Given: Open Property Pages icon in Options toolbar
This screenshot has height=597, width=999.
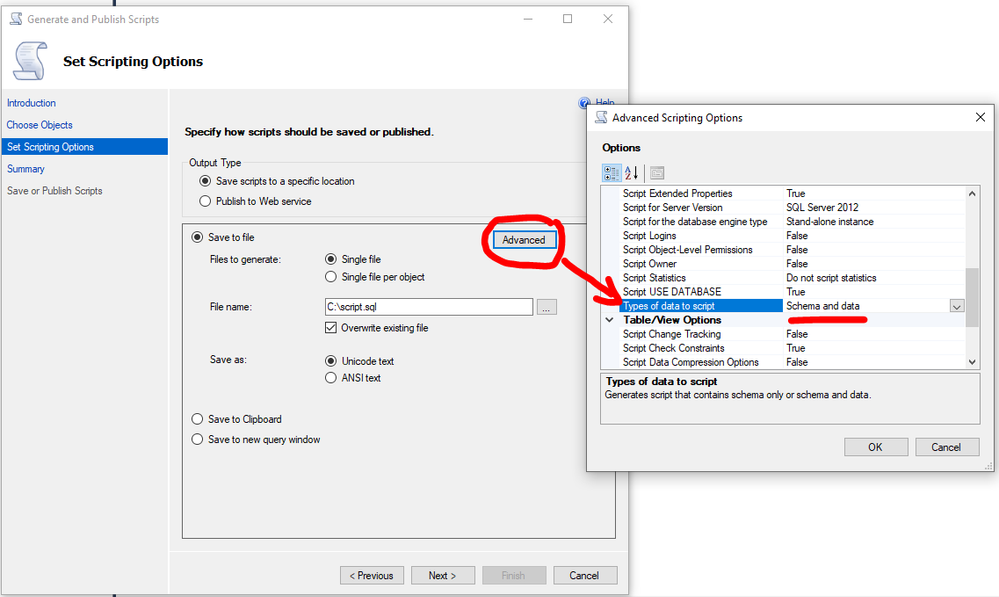Looking at the screenshot, I should [x=657, y=173].
